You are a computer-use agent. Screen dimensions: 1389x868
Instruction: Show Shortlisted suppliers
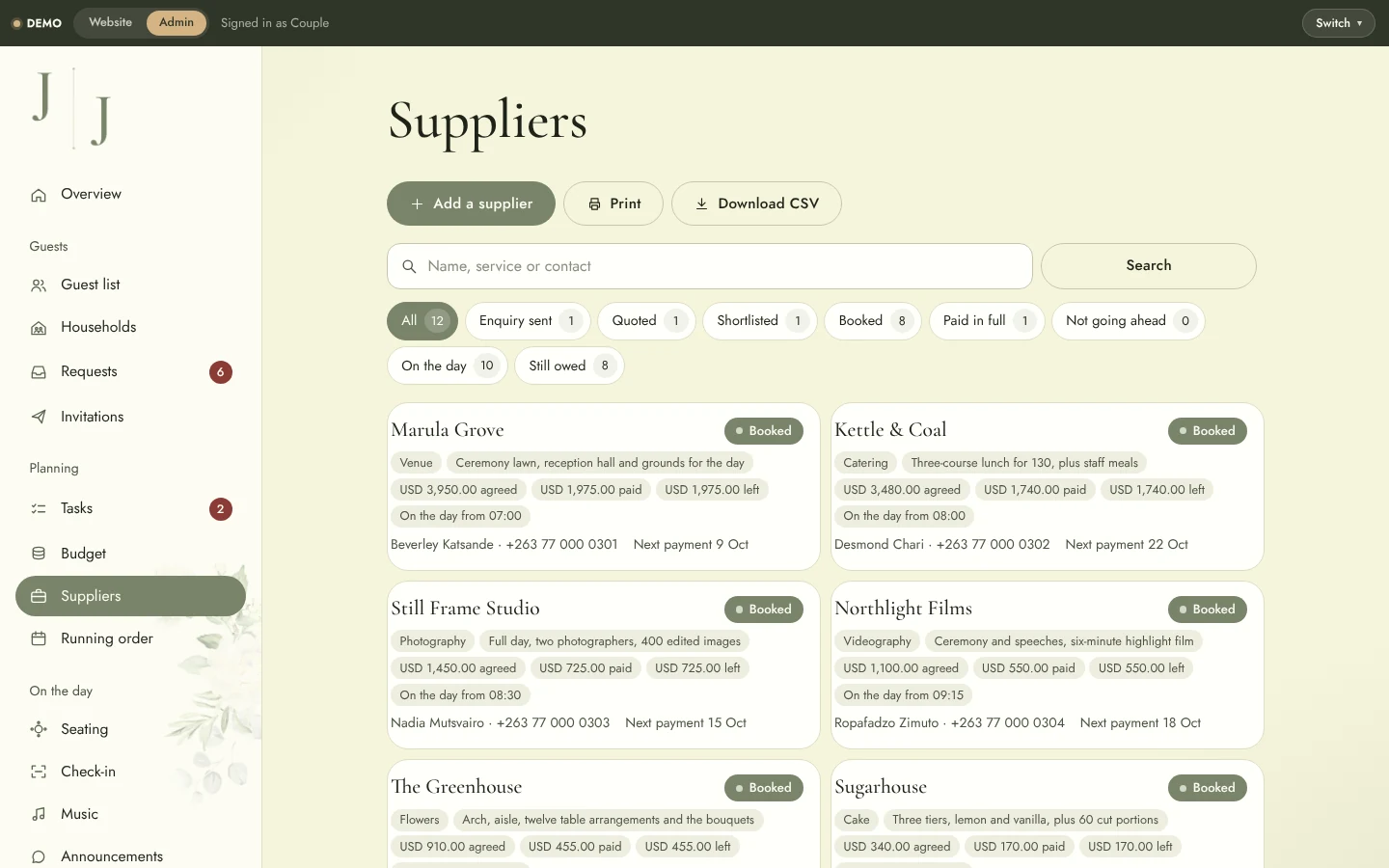[760, 321]
